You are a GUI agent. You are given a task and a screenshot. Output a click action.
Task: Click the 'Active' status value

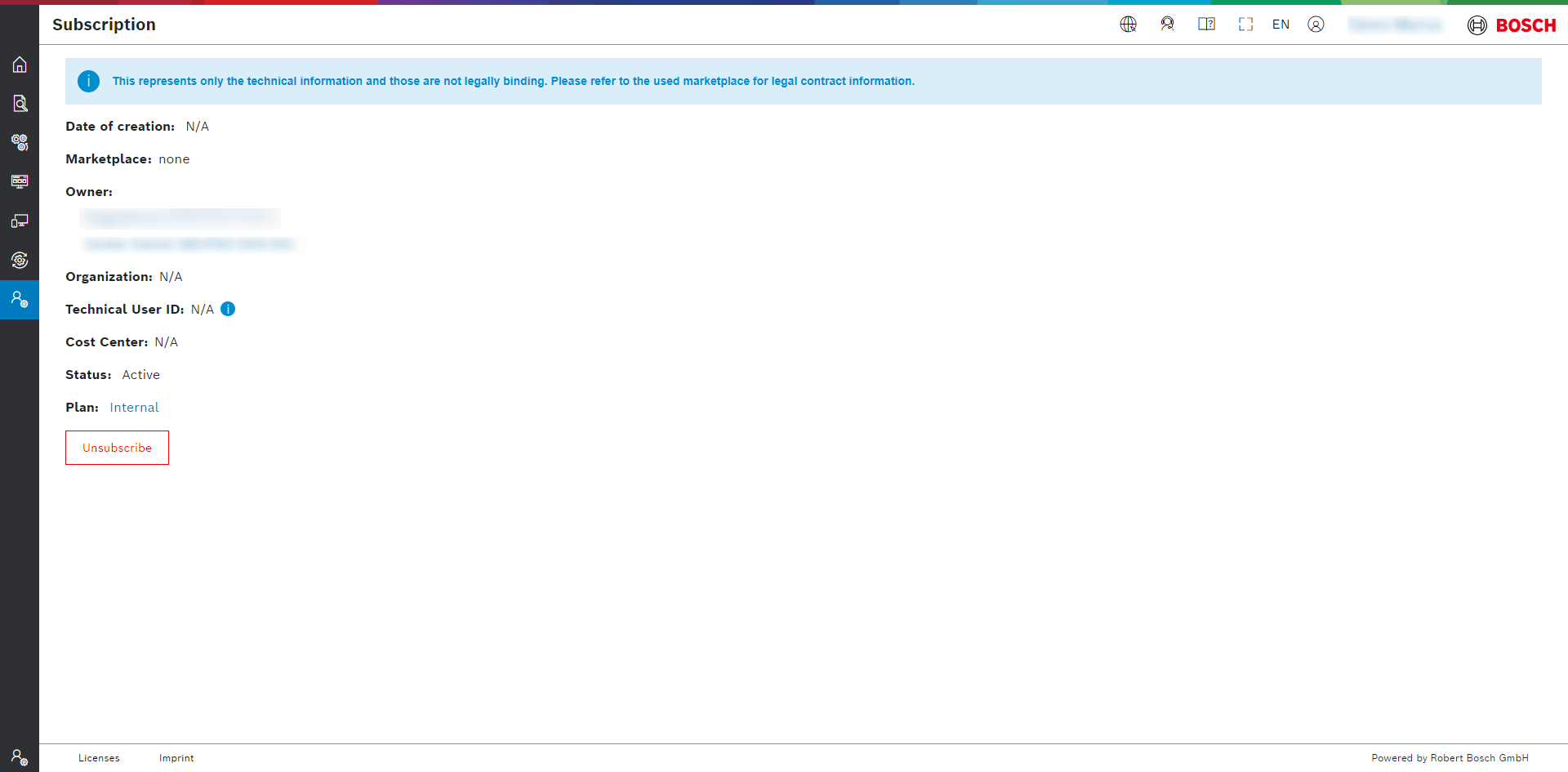pos(141,375)
